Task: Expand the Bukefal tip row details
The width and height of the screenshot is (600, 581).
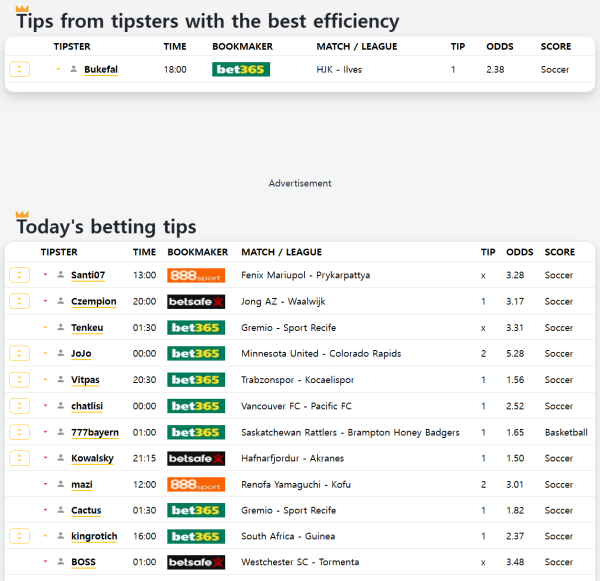Action: coord(20,70)
